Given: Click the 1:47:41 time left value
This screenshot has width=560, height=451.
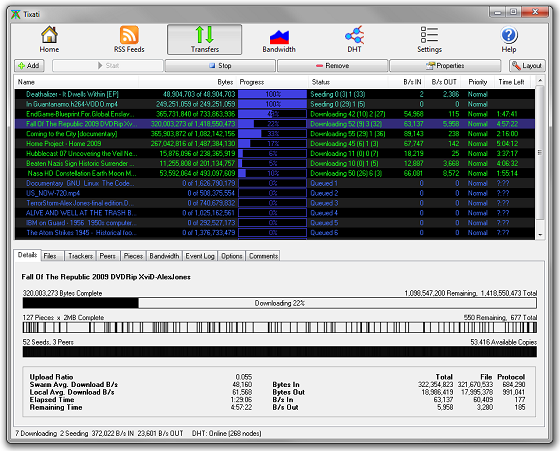Looking at the screenshot, I should click(x=507, y=114).
